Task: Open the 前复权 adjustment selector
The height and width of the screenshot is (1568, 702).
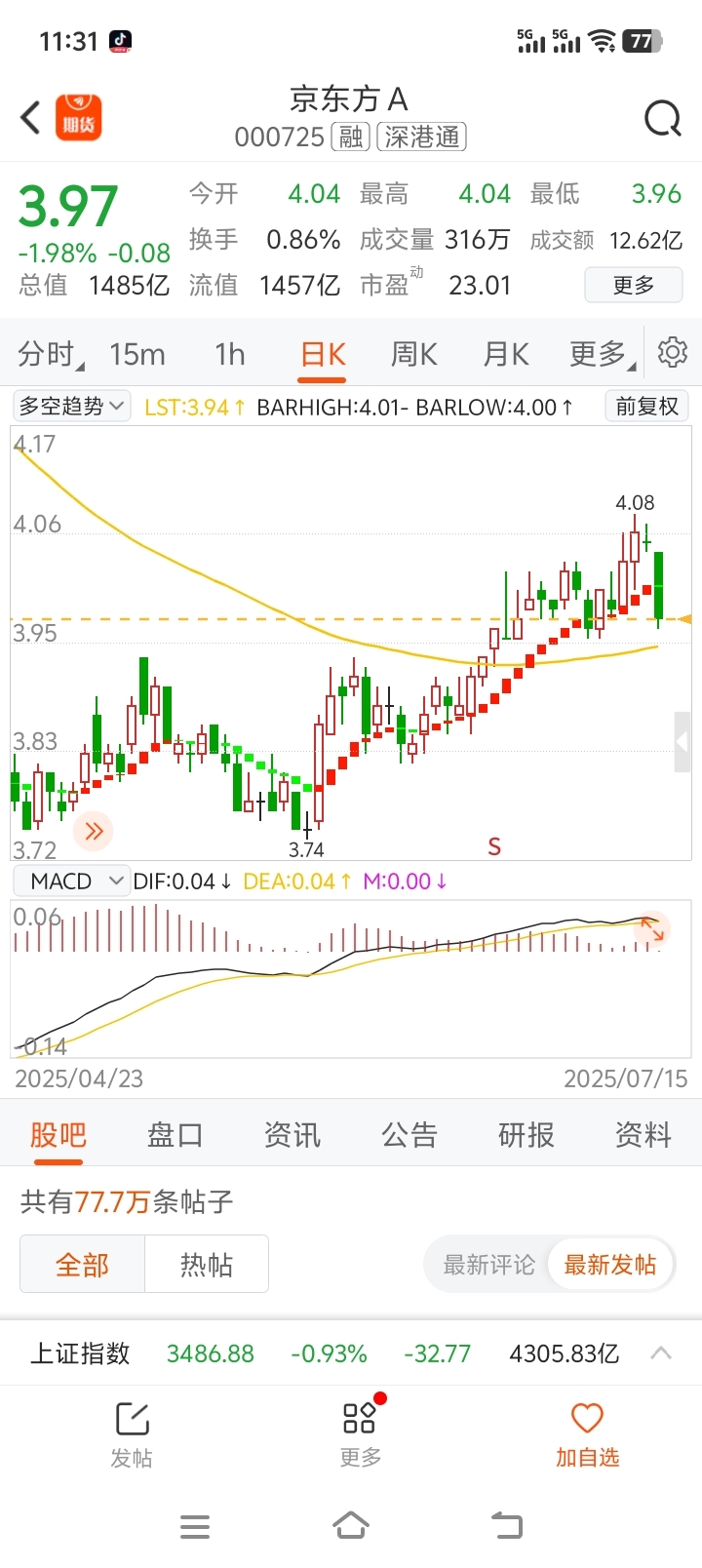Action: pos(647,406)
